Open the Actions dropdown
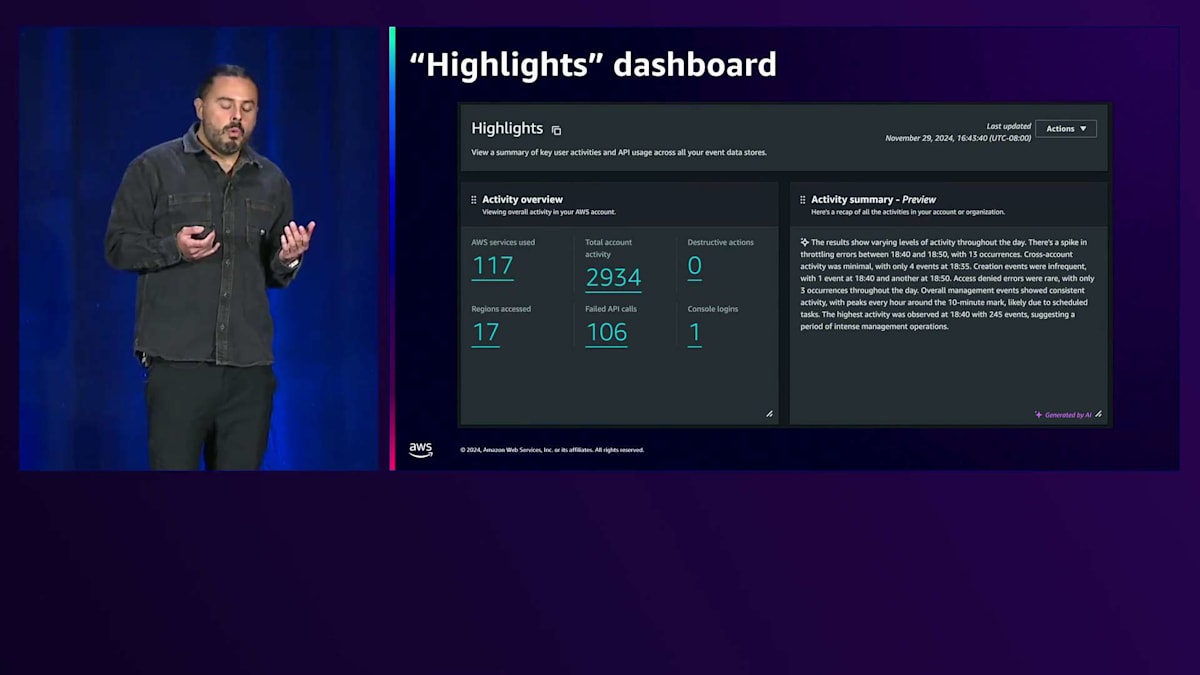The image size is (1200, 675). (x=1066, y=128)
